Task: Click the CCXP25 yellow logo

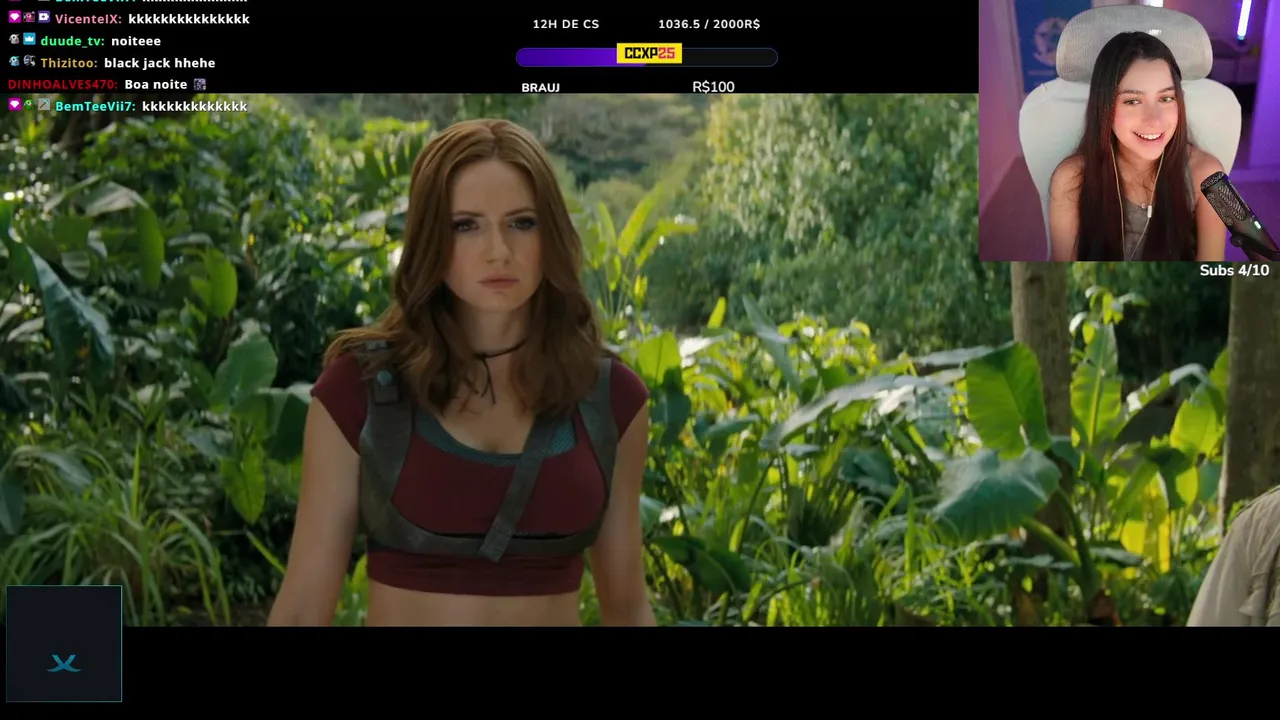Action: (650, 54)
